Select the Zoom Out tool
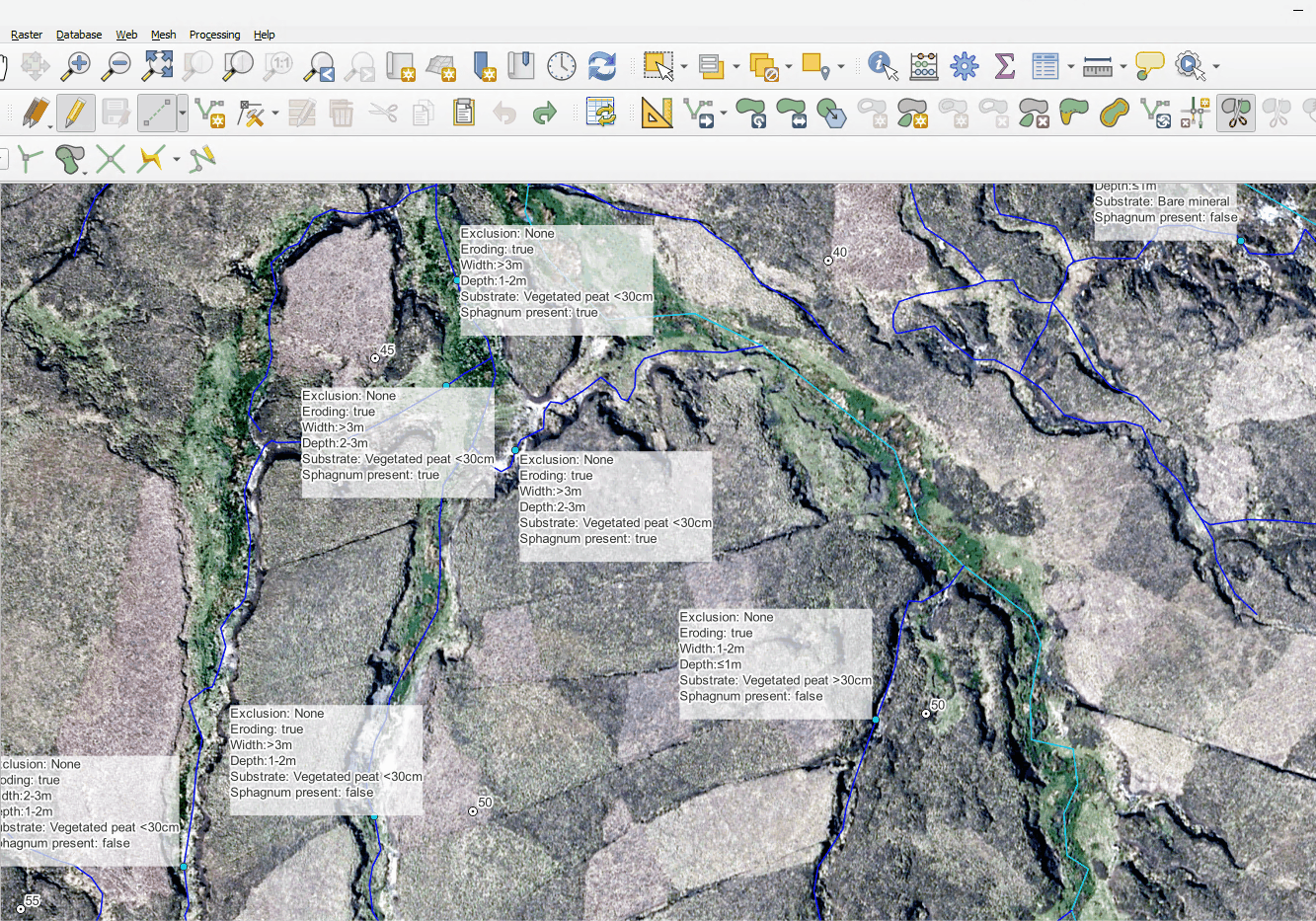This screenshot has height=921, width=1316. tap(116, 66)
